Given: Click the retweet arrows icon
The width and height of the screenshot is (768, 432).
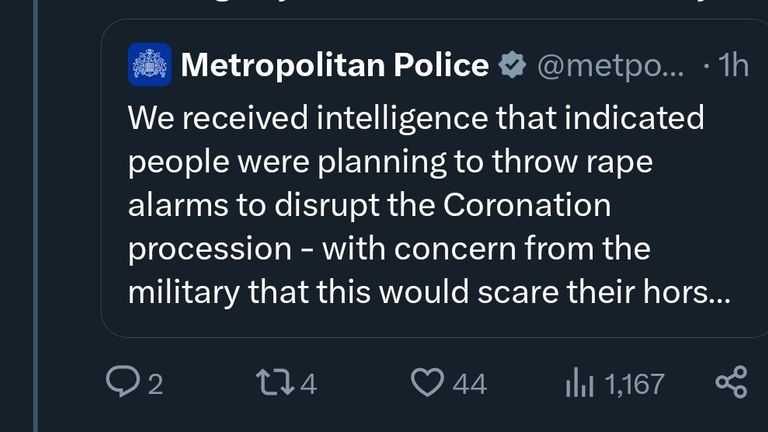Looking at the screenshot, I should coord(275,382).
